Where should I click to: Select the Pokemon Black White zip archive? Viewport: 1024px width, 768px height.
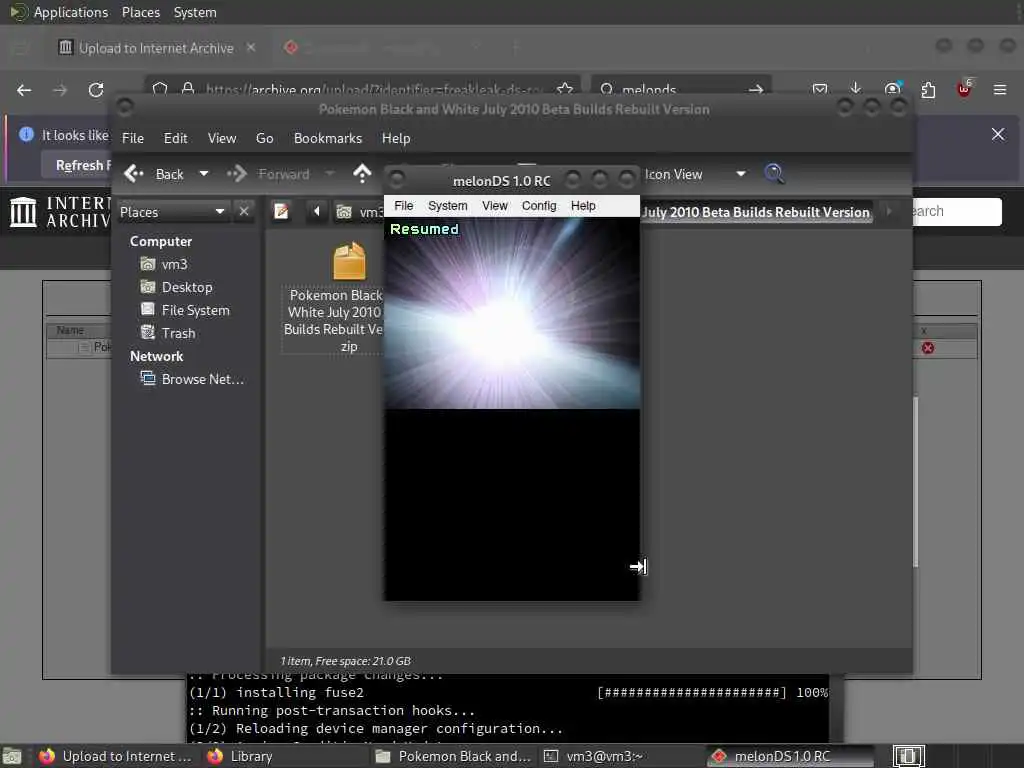pos(333,297)
